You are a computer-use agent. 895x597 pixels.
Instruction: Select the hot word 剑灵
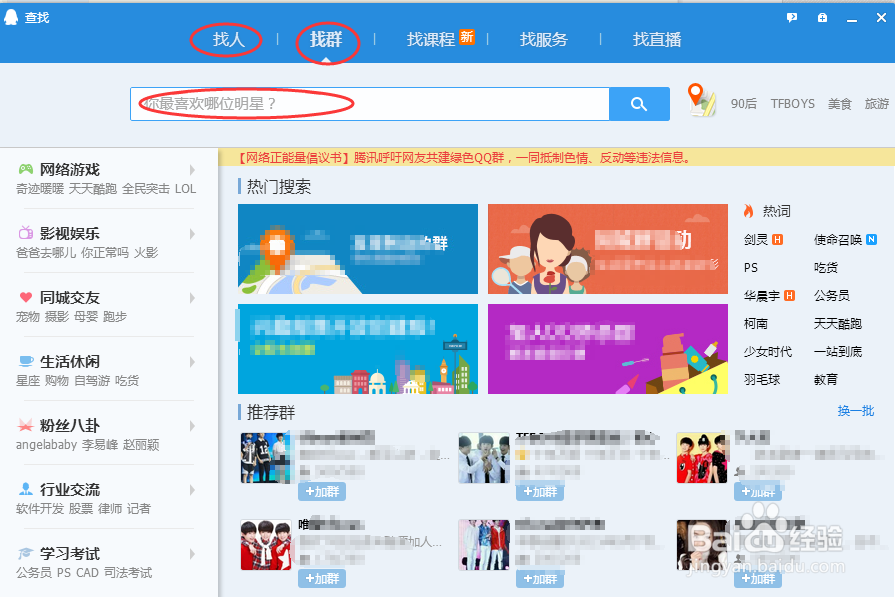[756, 240]
